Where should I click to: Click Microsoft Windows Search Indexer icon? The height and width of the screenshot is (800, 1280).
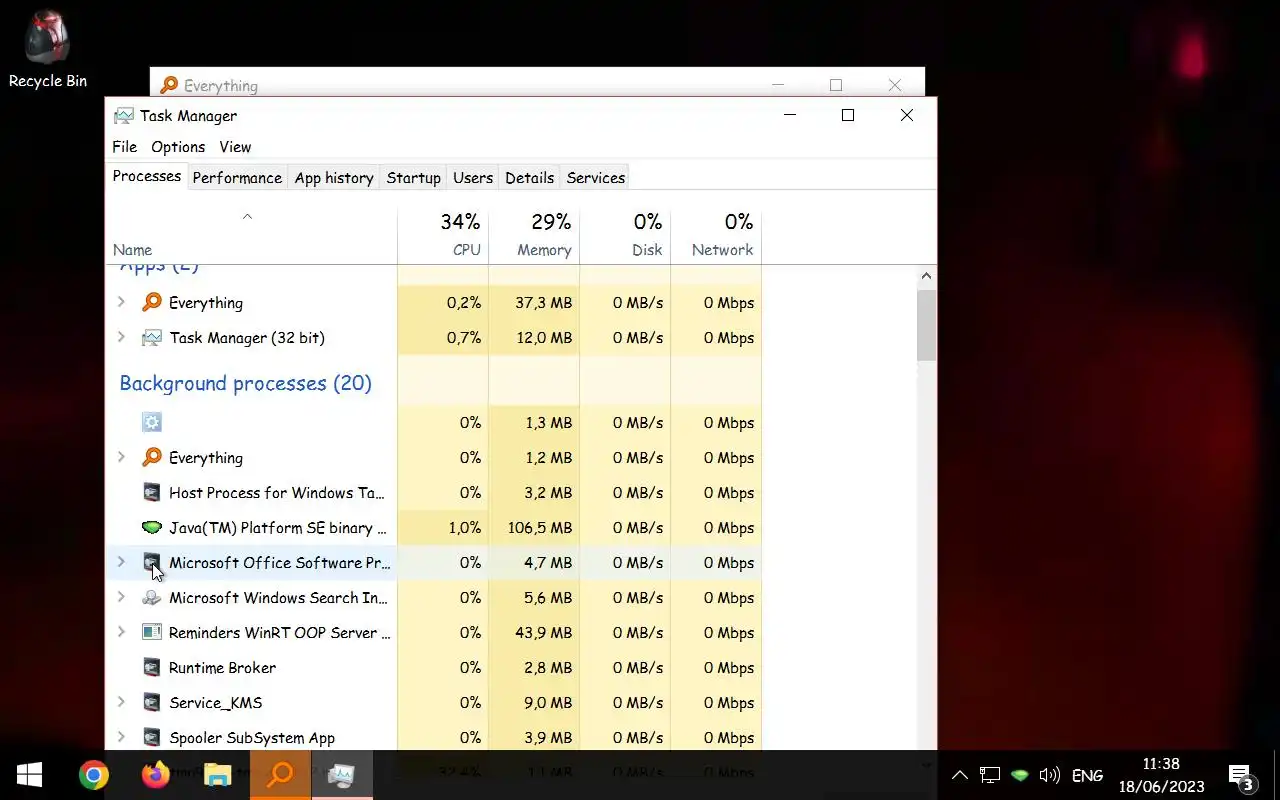[x=152, y=597]
